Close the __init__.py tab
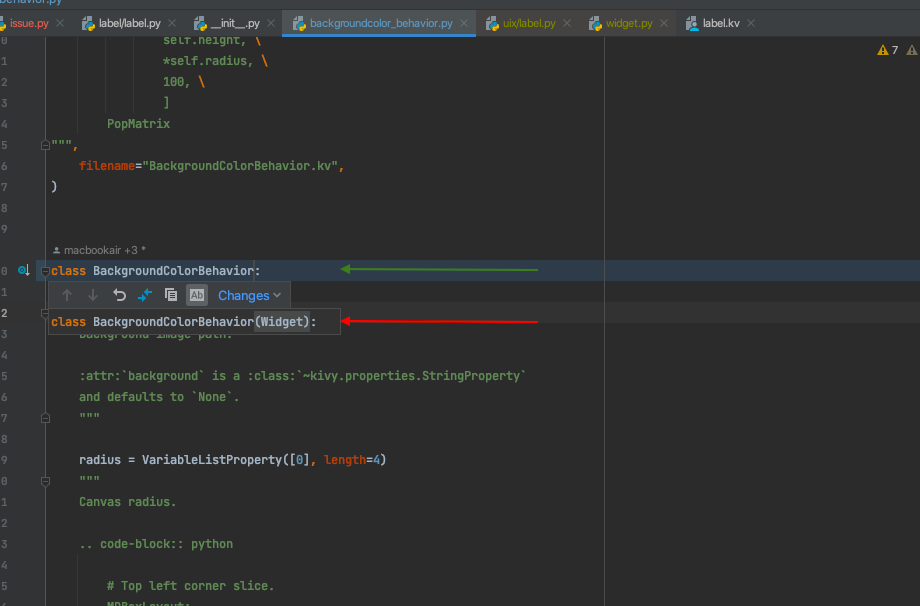The height and width of the screenshot is (606, 920). 271,23
